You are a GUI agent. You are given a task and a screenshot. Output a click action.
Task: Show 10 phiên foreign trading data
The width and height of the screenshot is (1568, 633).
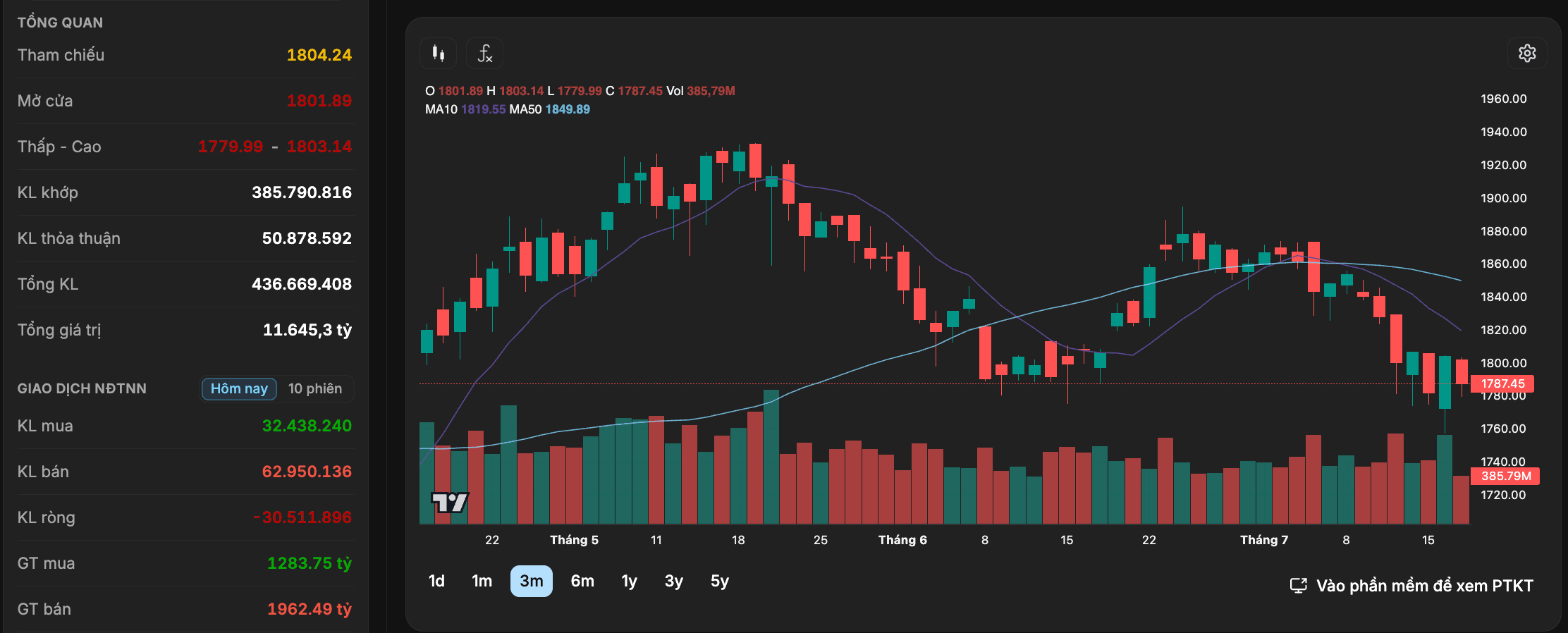pos(315,388)
